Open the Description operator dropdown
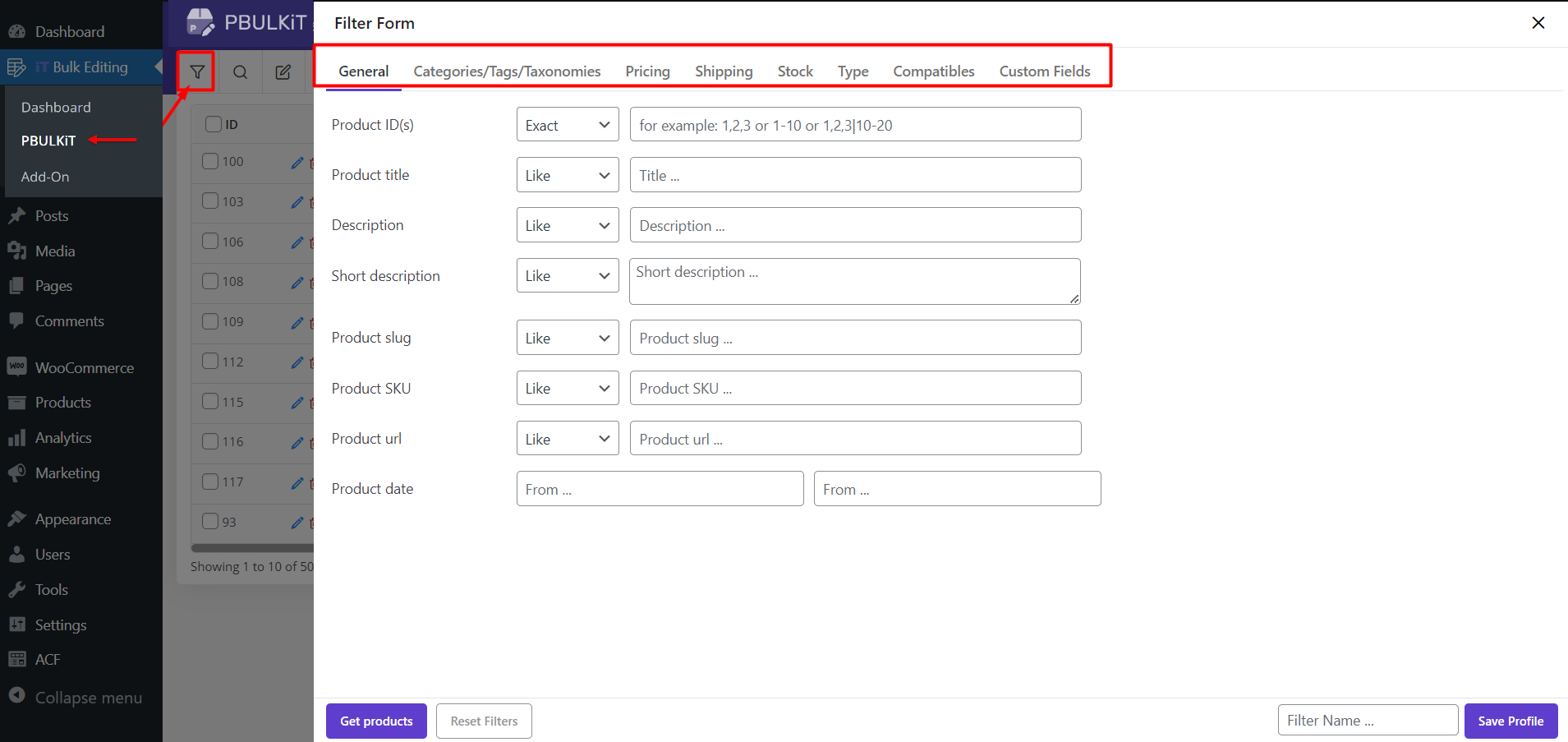Viewport: 1568px width, 742px height. point(568,225)
